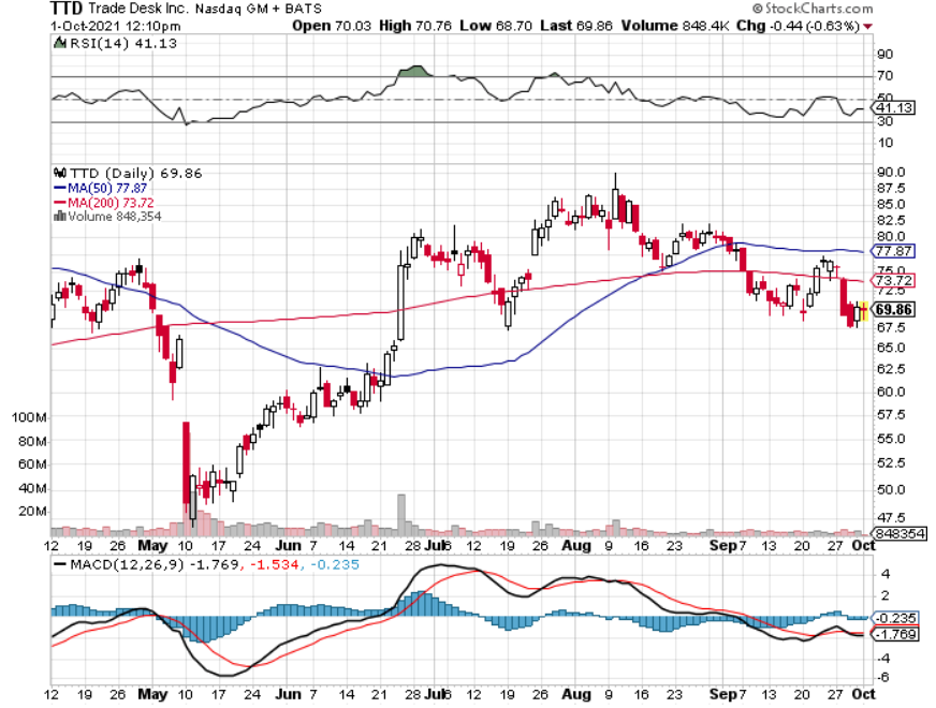
Task: Click the blue MA(50) price tag 77.87
Action: (x=893, y=251)
